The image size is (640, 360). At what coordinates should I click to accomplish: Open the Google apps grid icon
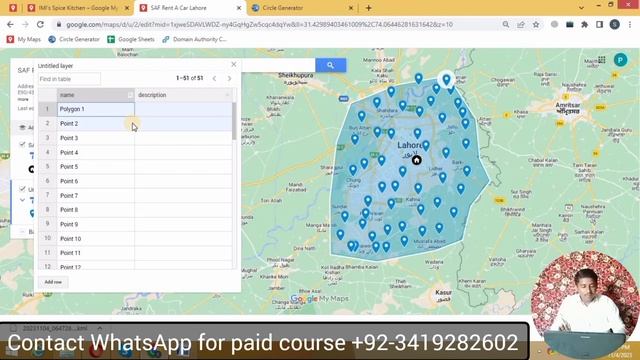click(x=602, y=60)
